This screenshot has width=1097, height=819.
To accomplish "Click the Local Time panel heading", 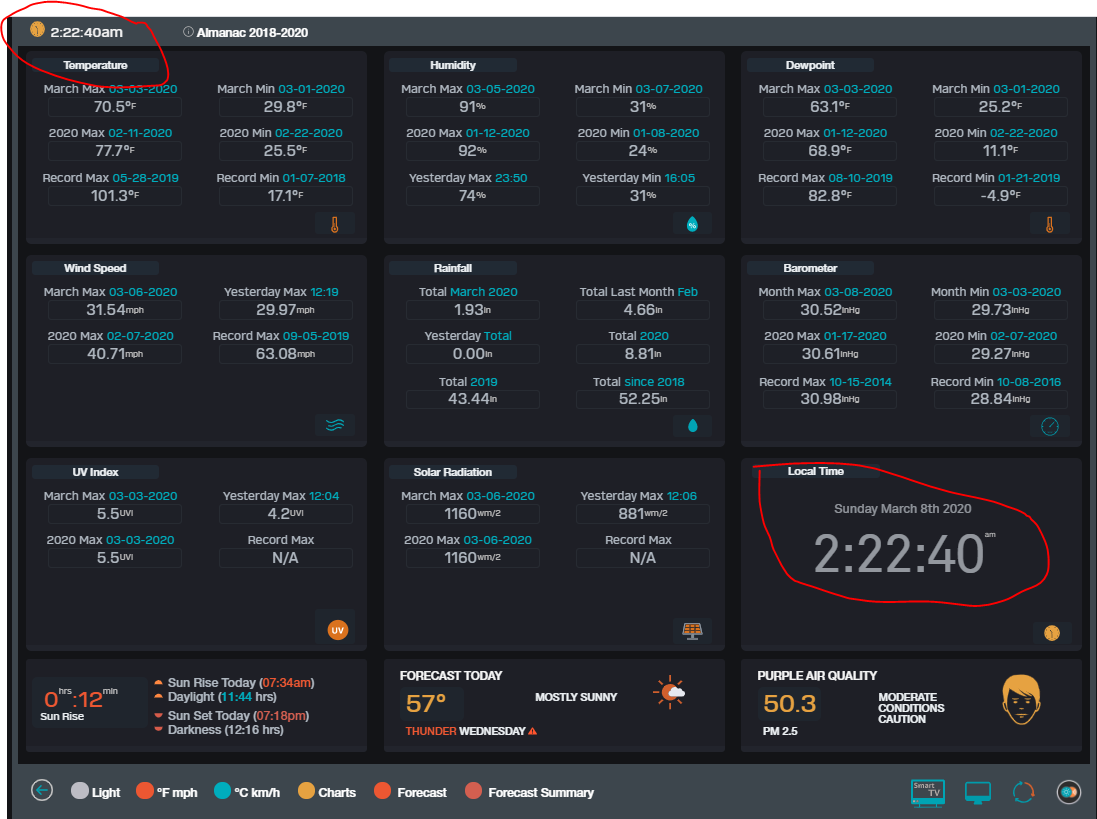I will click(x=816, y=471).
